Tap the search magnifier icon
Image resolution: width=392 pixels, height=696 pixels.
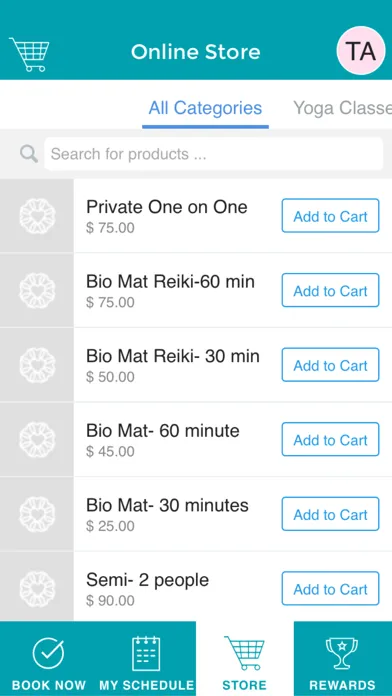(29, 154)
